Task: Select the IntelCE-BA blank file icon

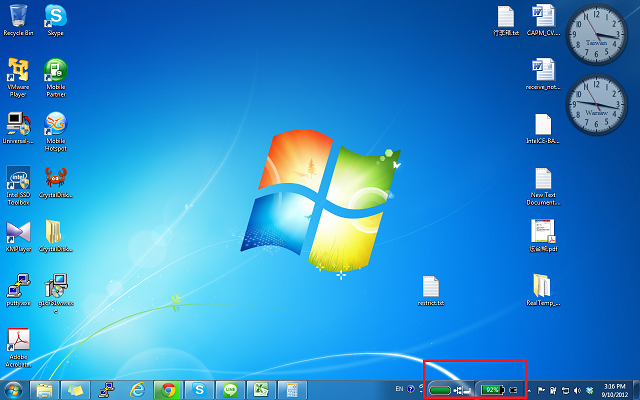Action: coord(543,128)
